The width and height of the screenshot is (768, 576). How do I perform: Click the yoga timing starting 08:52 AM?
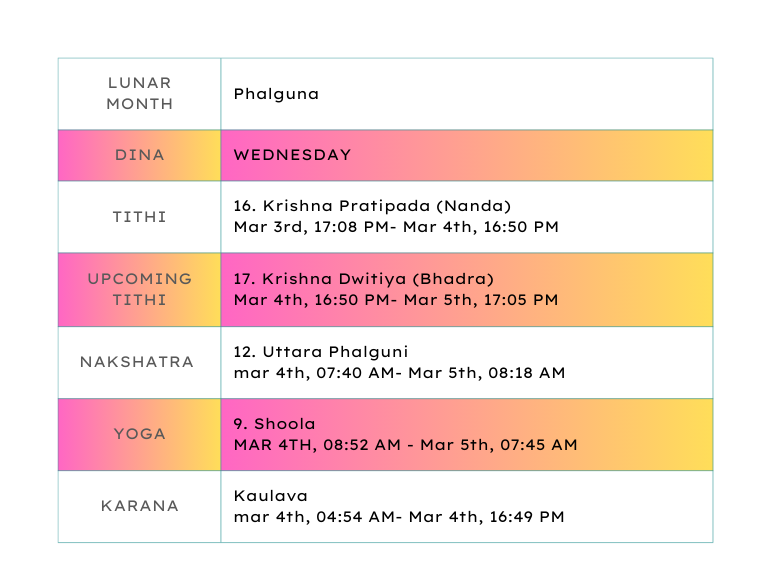pos(405,445)
